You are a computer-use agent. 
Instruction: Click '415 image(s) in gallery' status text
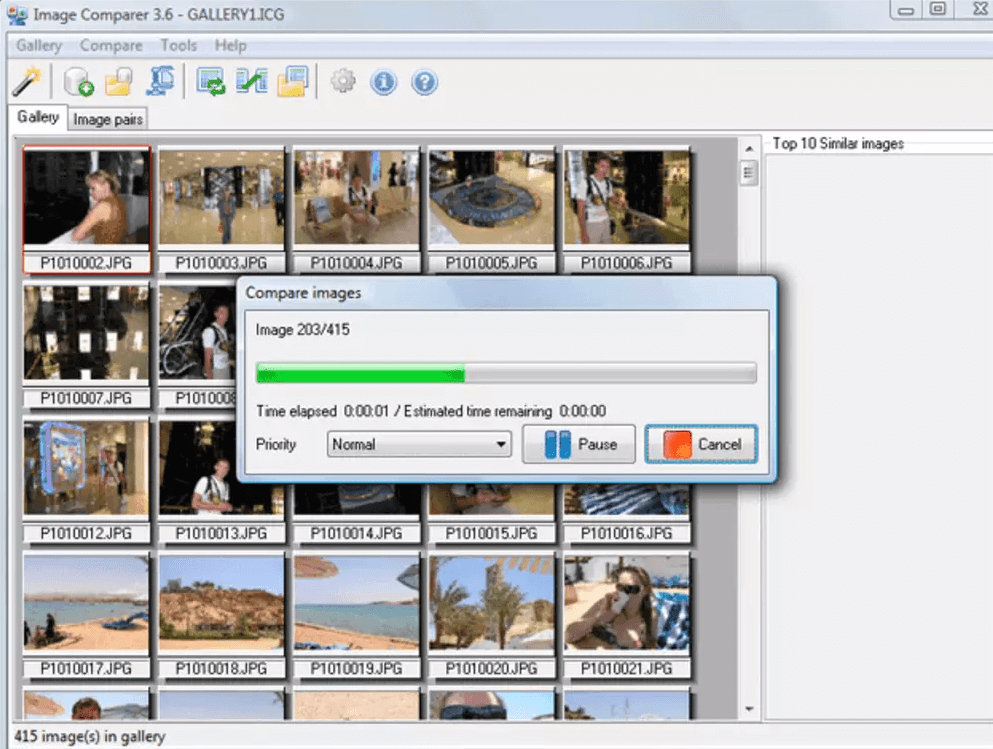point(89,736)
